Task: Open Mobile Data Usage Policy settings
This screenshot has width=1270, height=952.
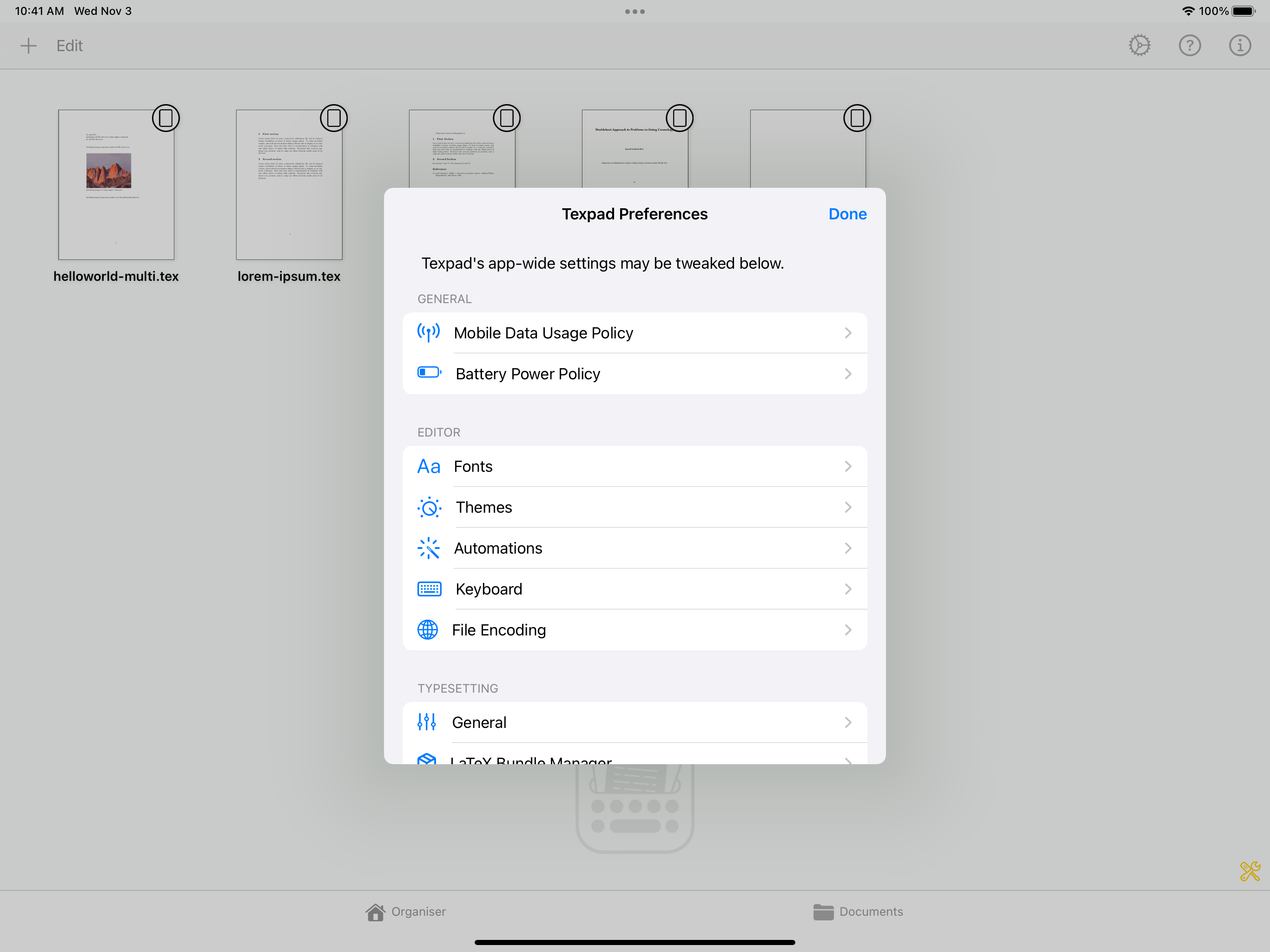Action: point(635,333)
